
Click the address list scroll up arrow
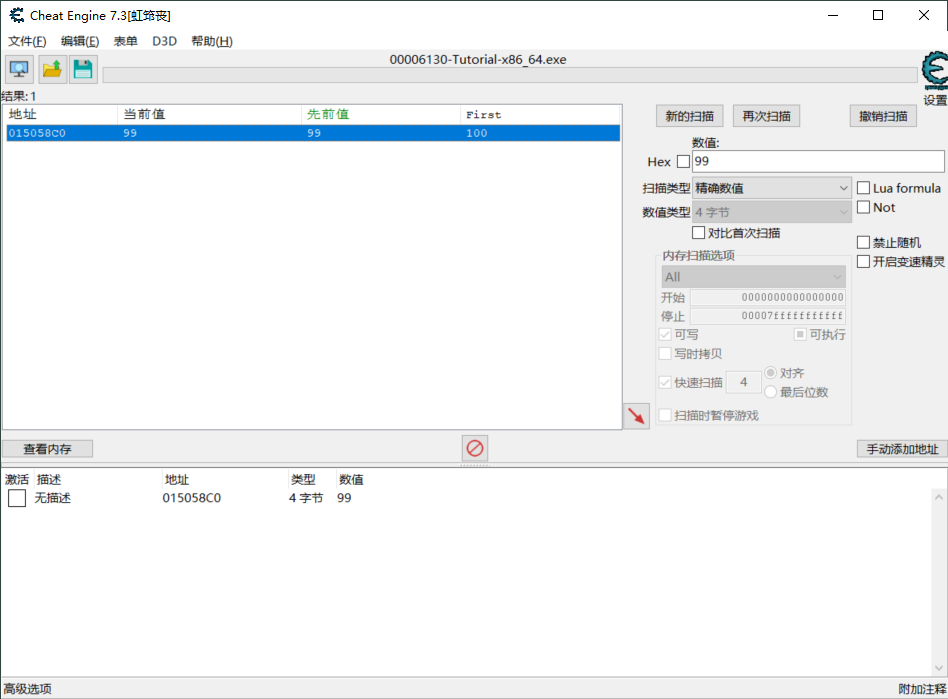[x=938, y=497]
